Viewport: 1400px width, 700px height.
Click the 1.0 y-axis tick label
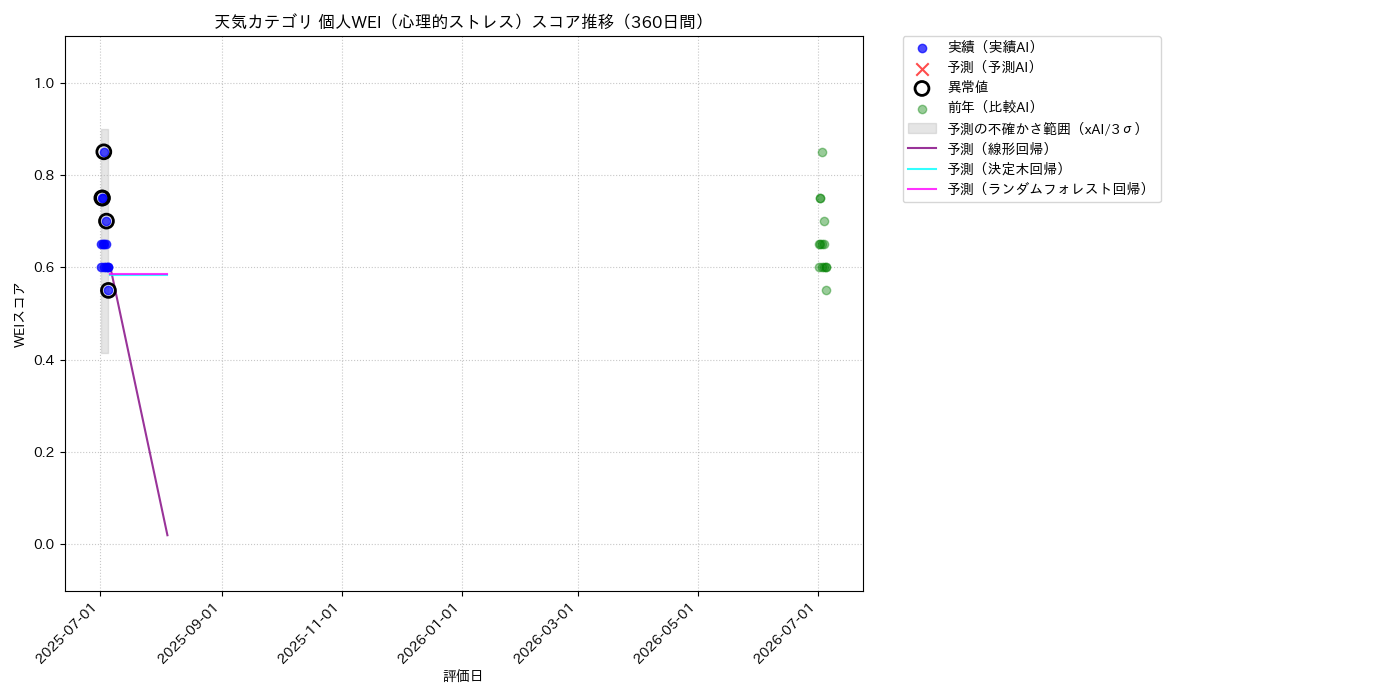point(44,83)
